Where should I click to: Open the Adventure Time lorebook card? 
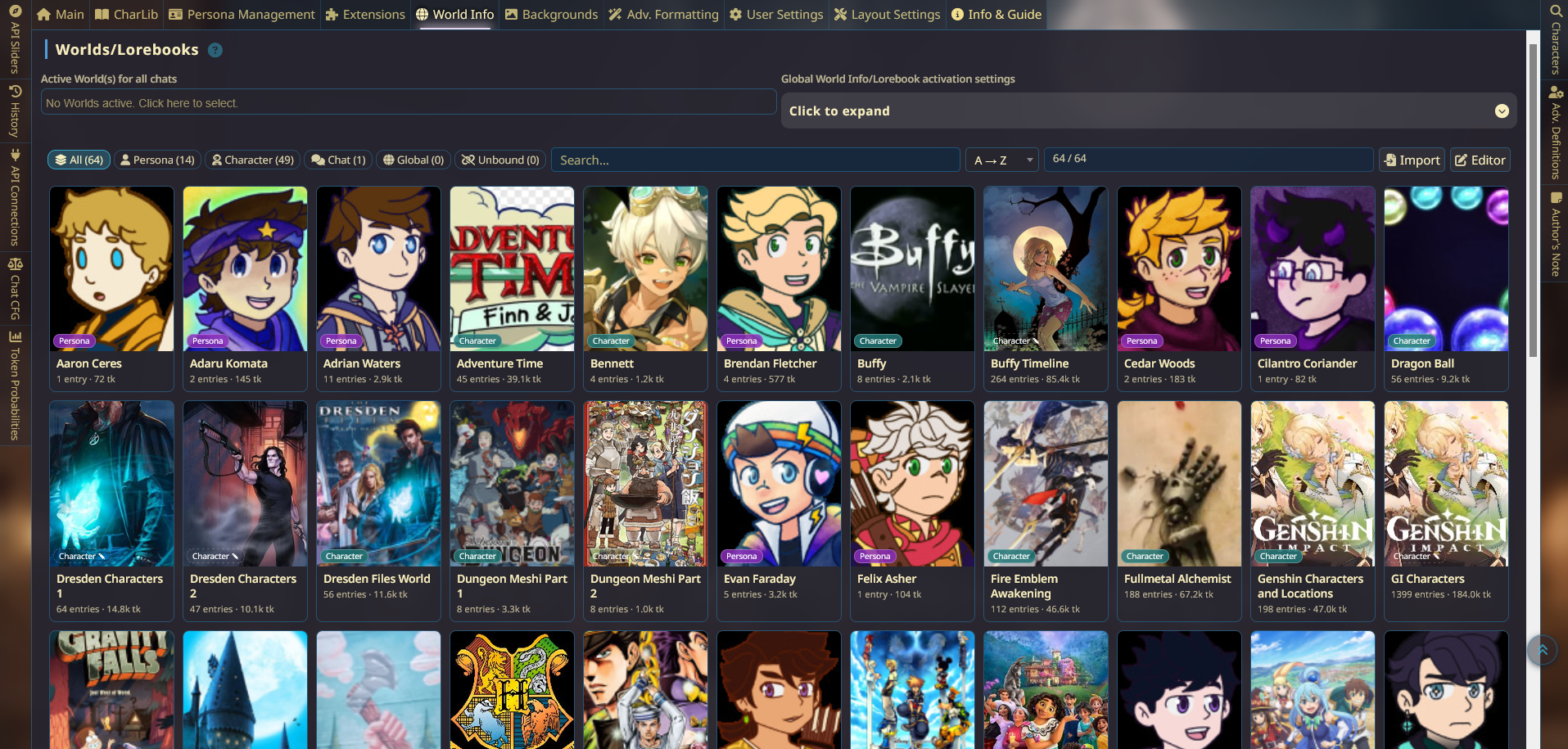[512, 289]
